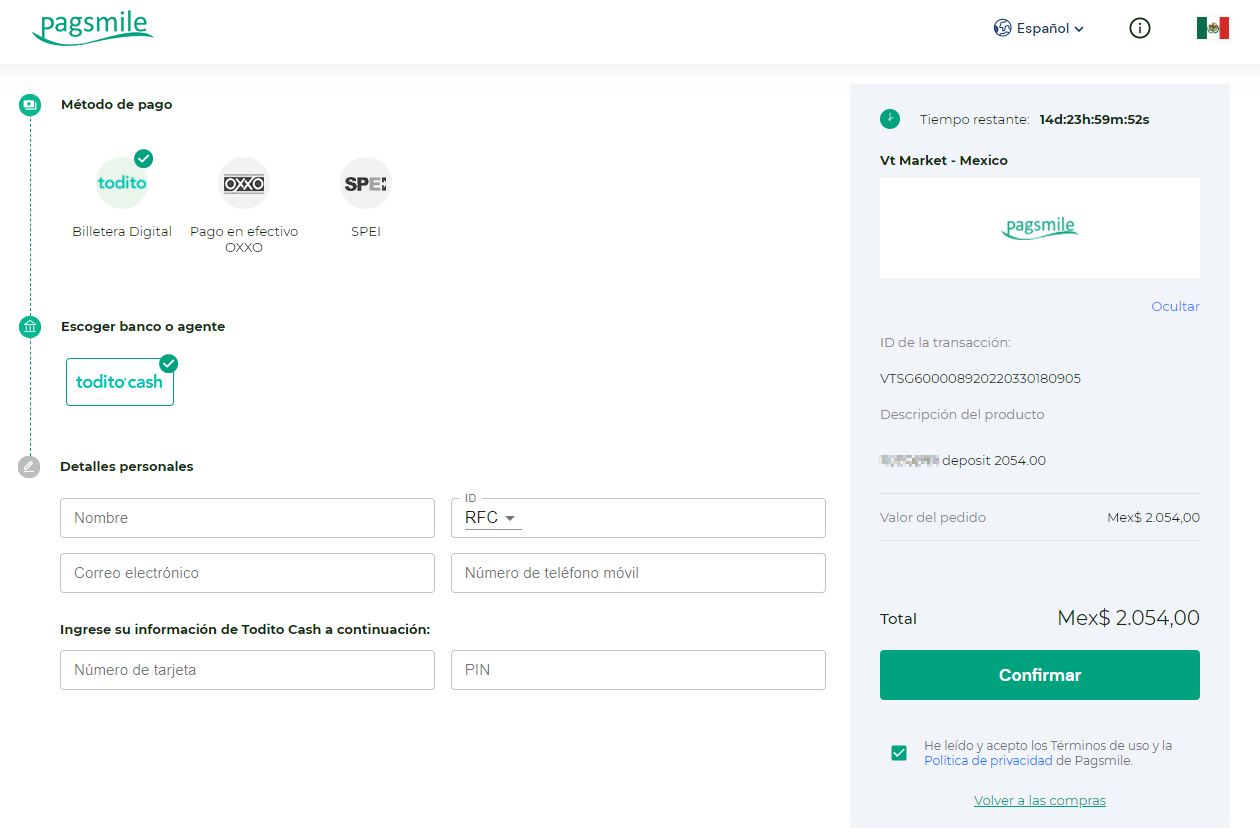This screenshot has height=839, width=1260.
Task: Click the clock icon beside remaining time
Action: point(890,119)
